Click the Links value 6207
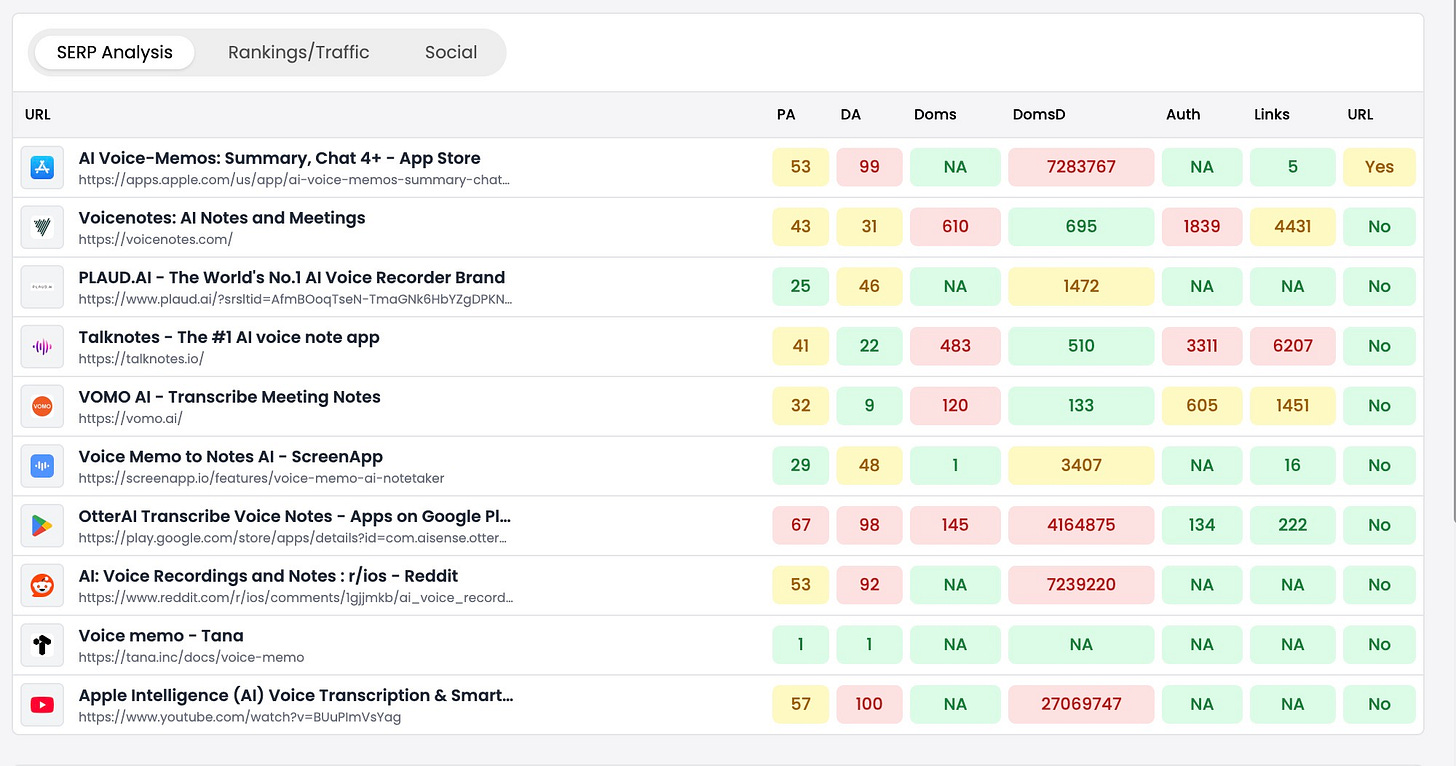Screen dimensions: 1456x766 (x=1293, y=346)
